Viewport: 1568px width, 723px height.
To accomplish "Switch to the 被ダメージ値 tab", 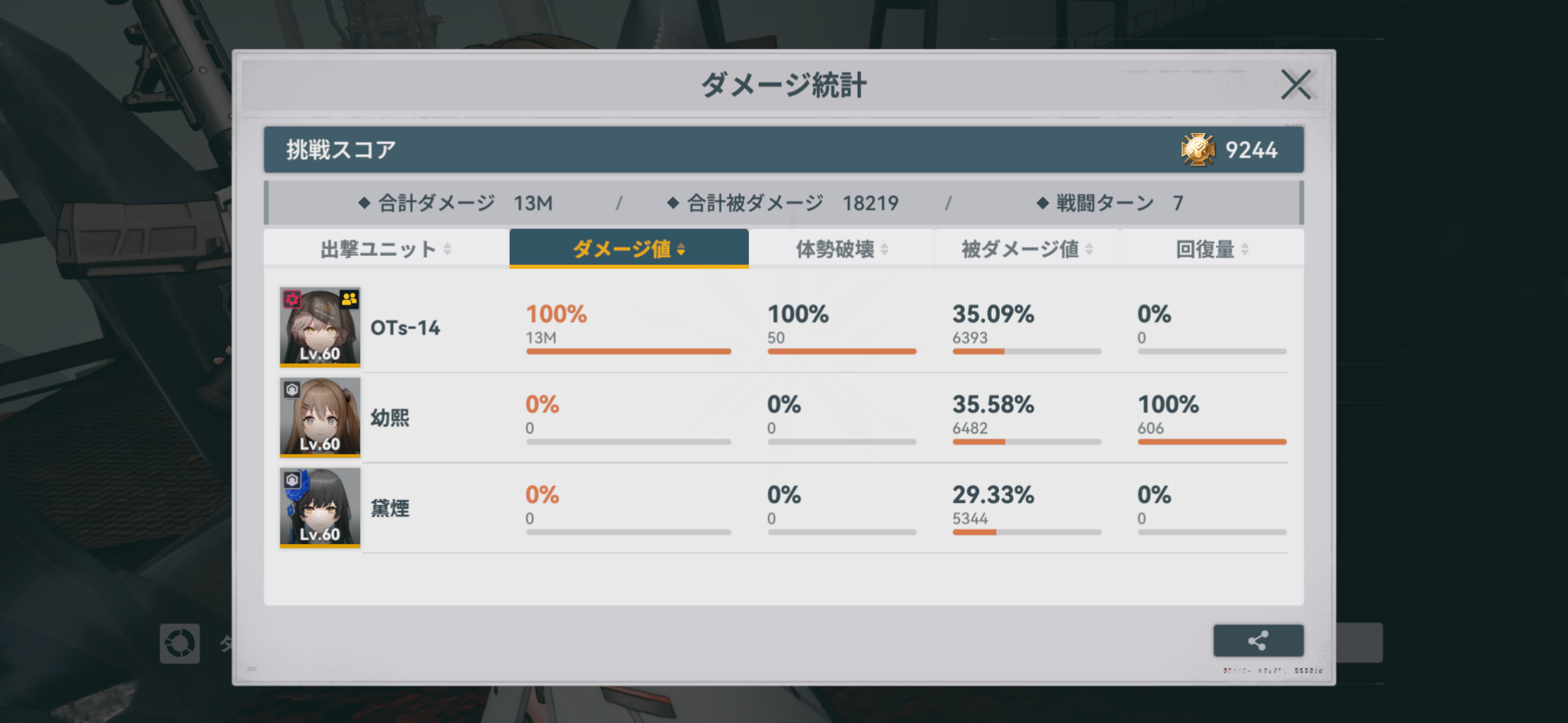I will (x=1028, y=249).
